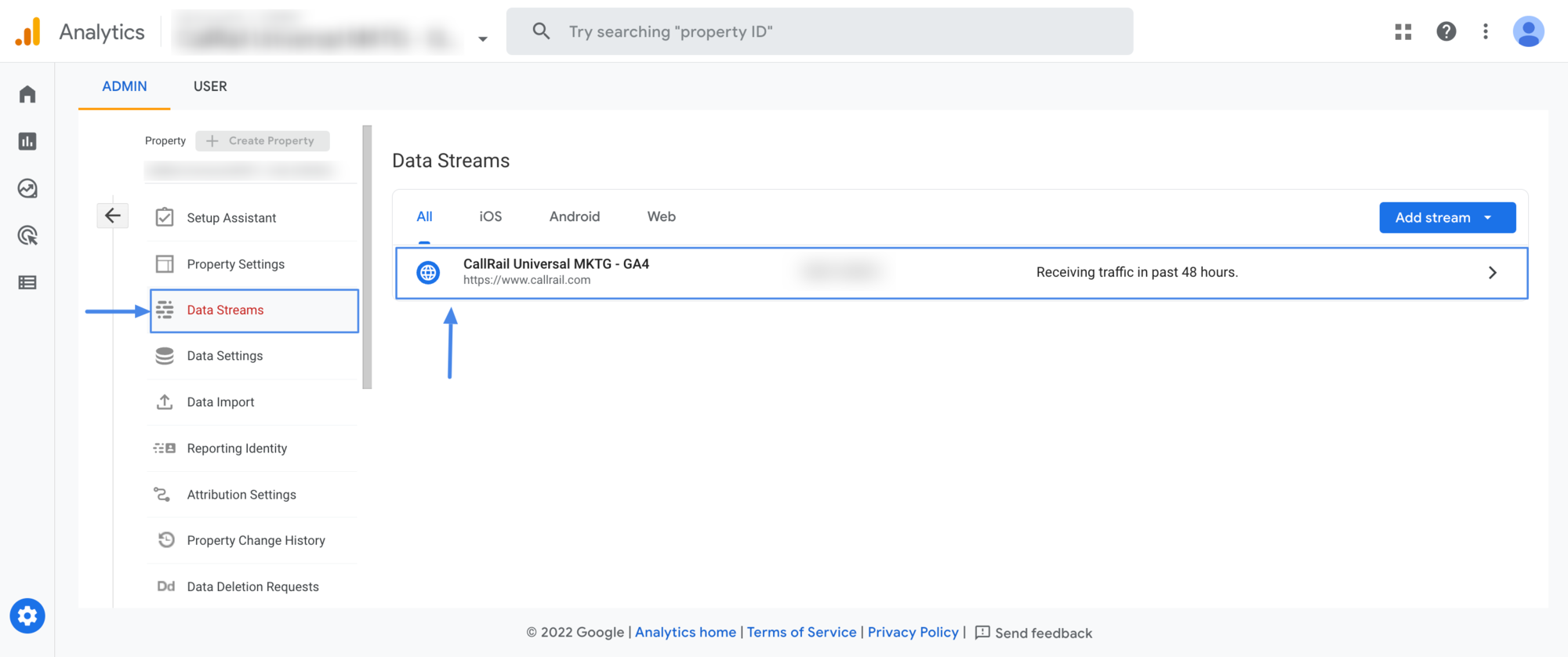Click the Google Analytics logo
1568x657 pixels.
point(27,31)
